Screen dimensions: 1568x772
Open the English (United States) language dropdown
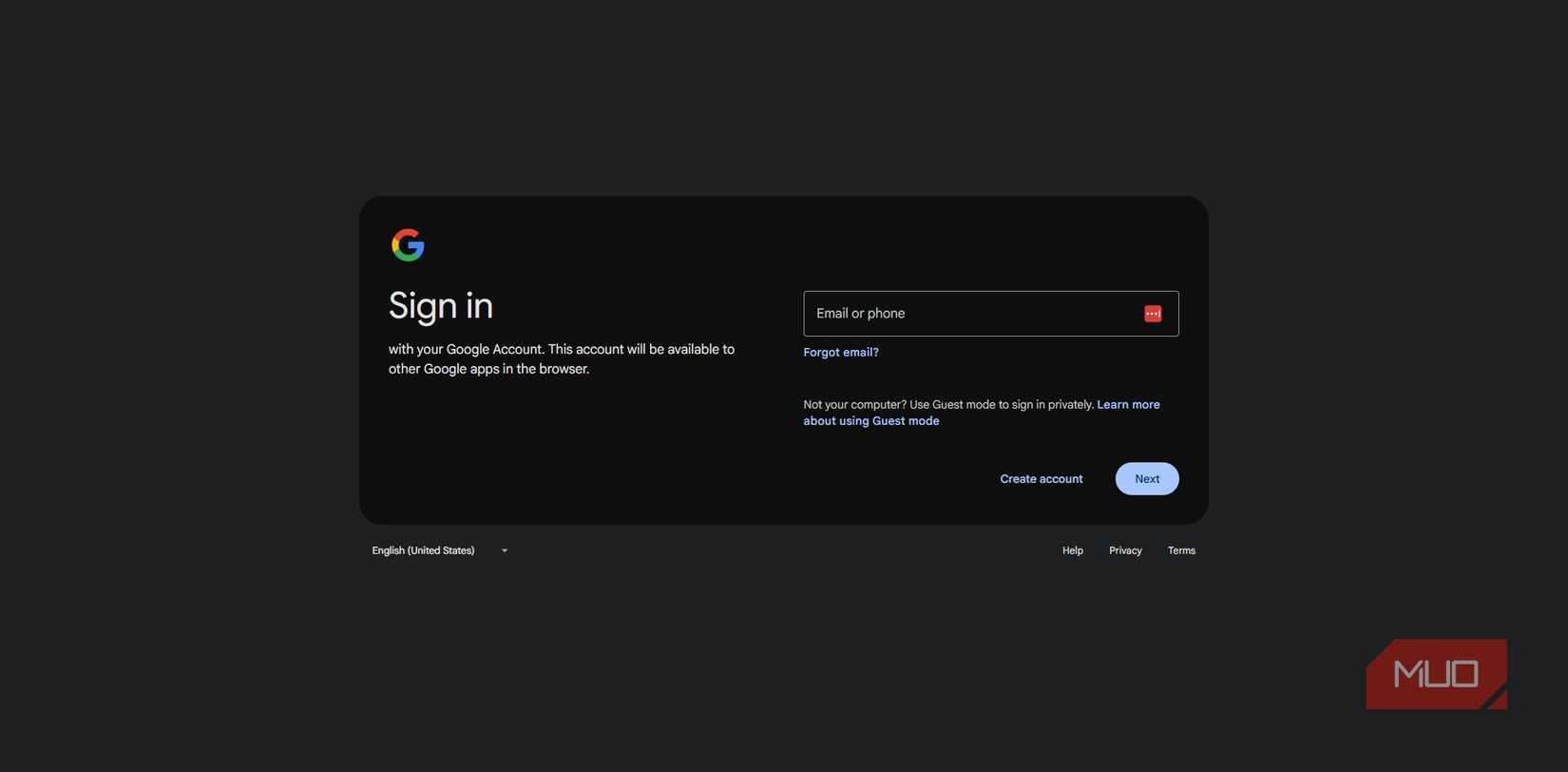tap(440, 550)
